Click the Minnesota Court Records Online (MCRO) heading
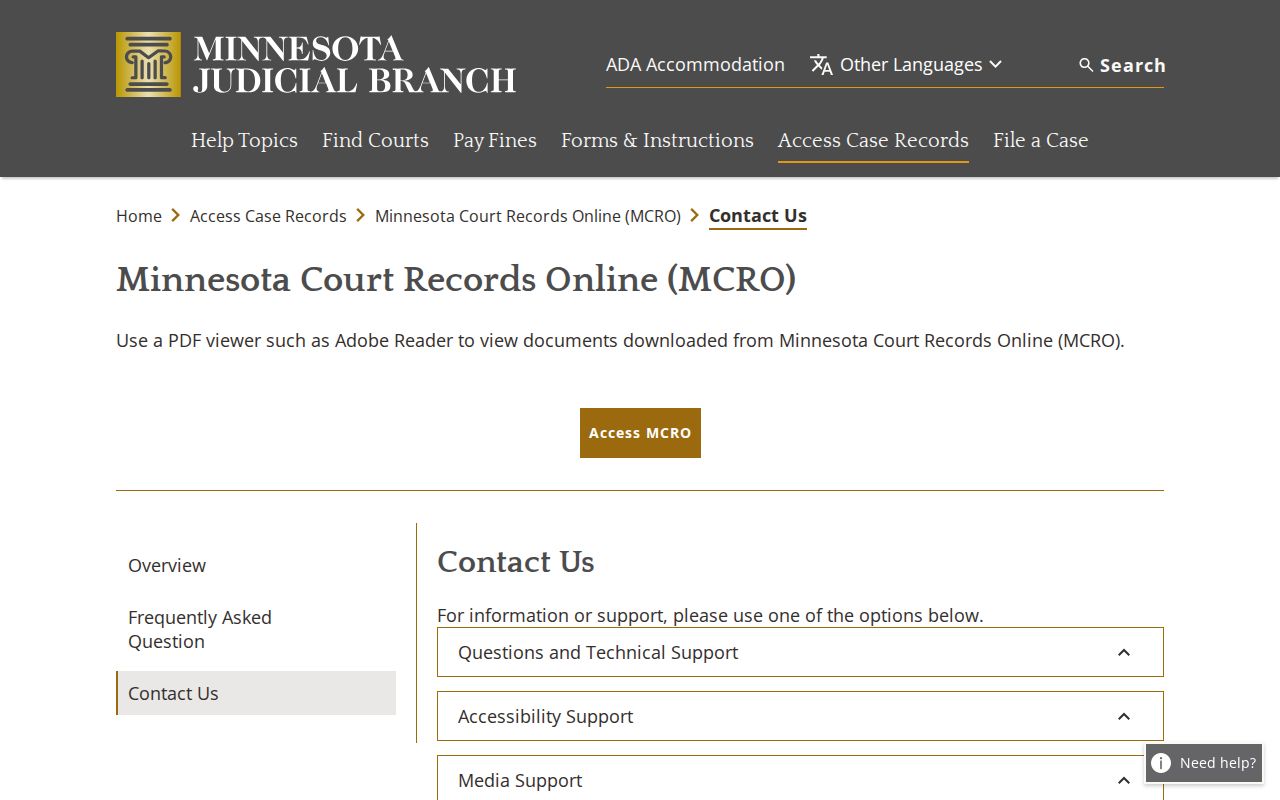1280x800 pixels. 456,279
